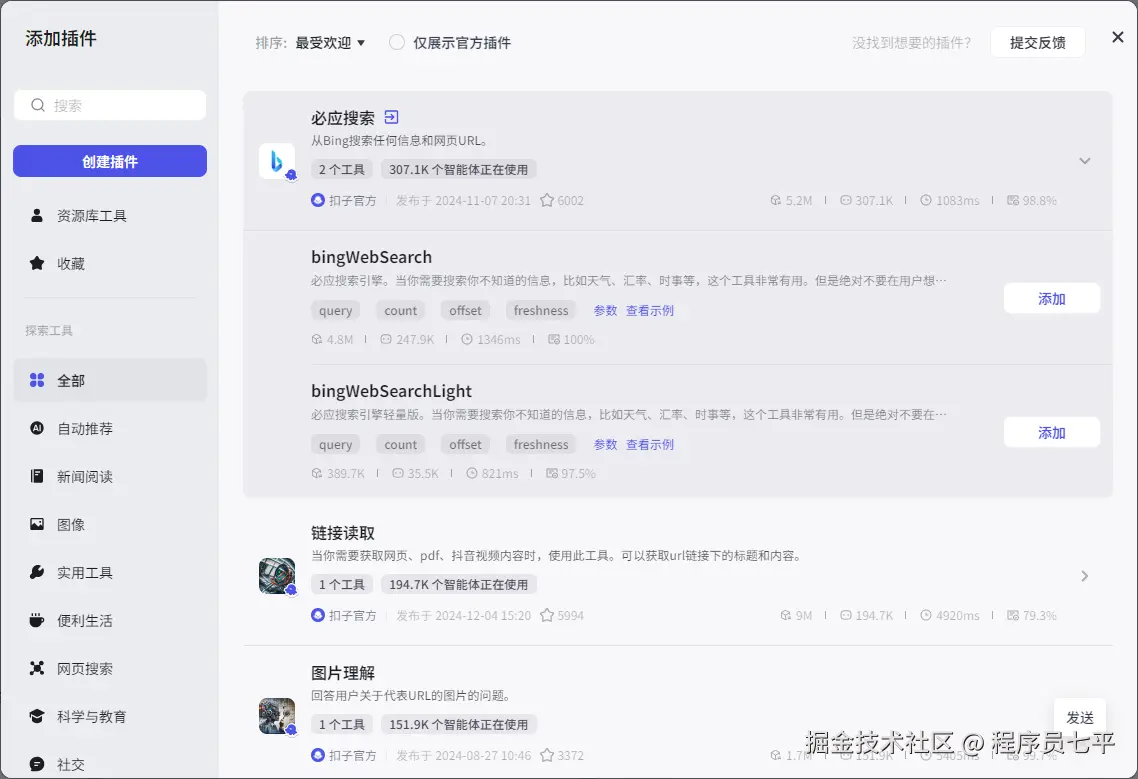Click the 1083ms response time clock icon

click(x=925, y=200)
